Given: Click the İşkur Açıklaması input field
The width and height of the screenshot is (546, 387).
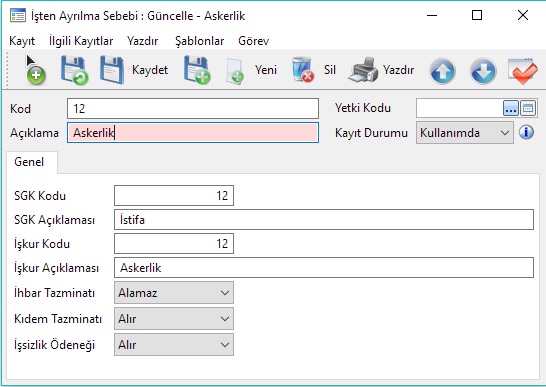Looking at the screenshot, I should 324,268.
